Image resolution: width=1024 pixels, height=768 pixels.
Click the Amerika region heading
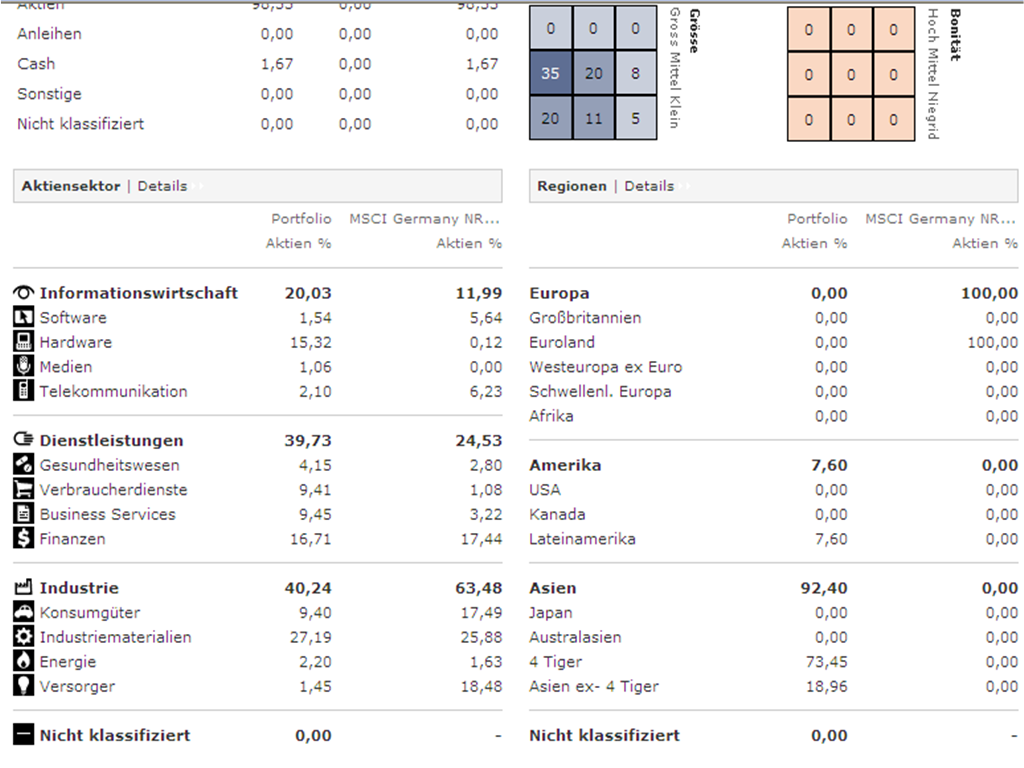pos(565,465)
